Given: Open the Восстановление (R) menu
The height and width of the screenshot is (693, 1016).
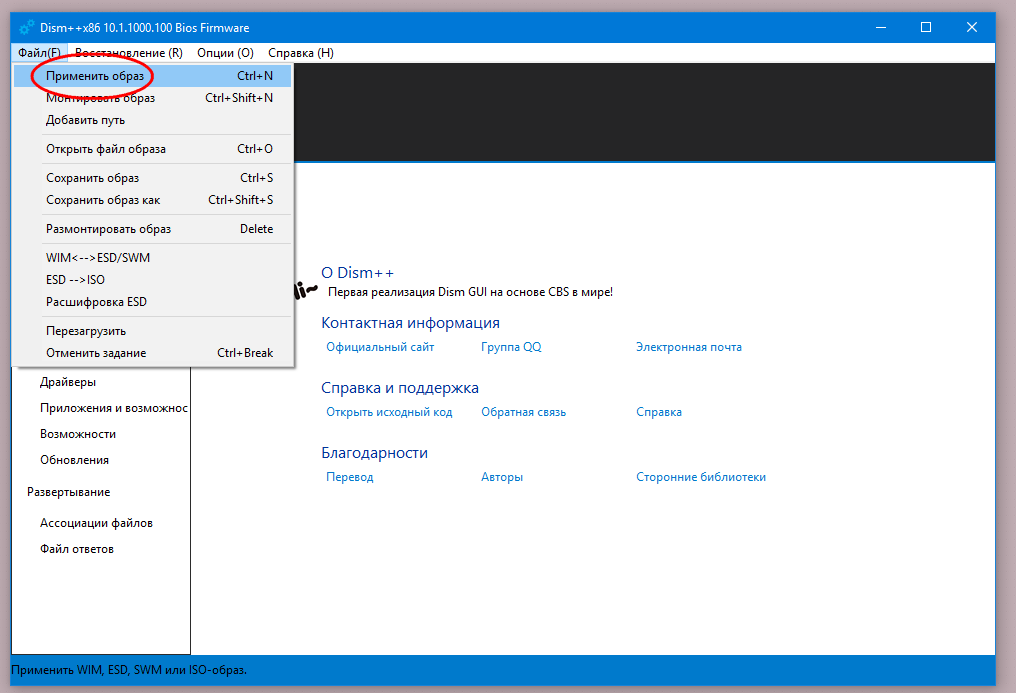Looking at the screenshot, I should (129, 53).
